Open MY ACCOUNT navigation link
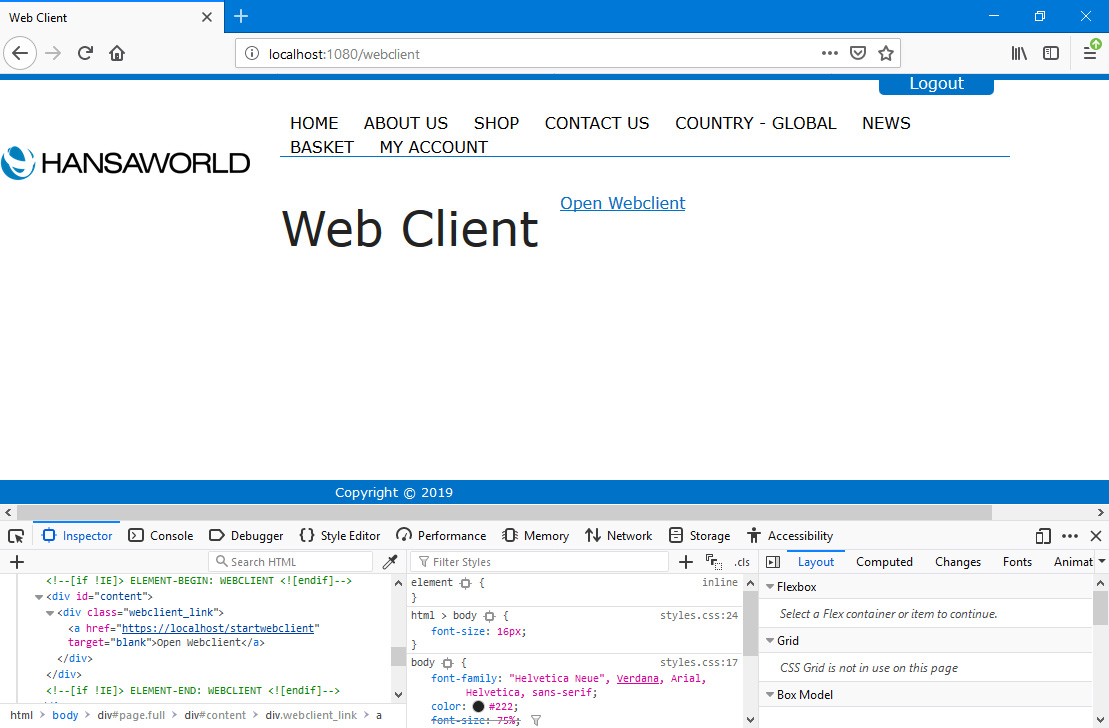The image size is (1109, 728). (434, 147)
